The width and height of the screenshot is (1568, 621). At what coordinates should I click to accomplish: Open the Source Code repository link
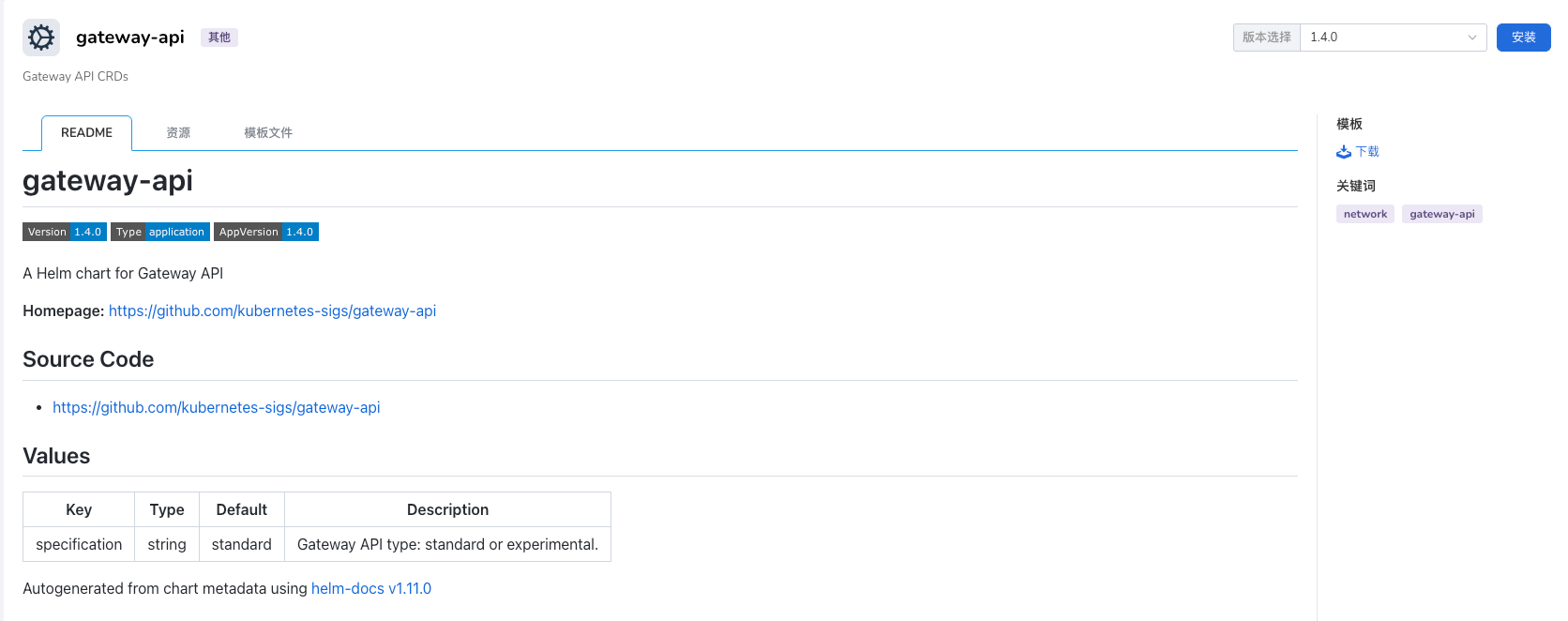[217, 407]
